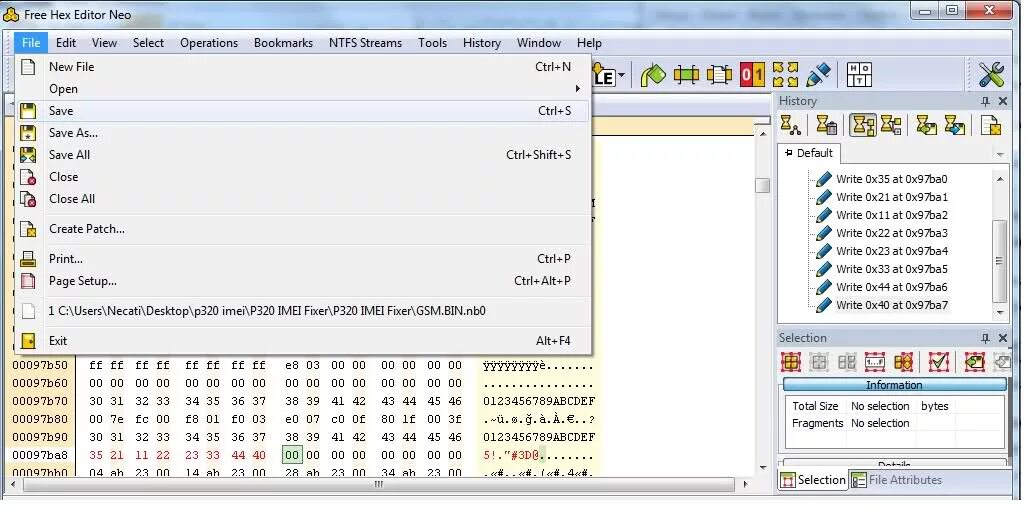The width and height of the screenshot is (1029, 516).
Task: Open settings via wrench and screwdriver icon
Action: [x=991, y=75]
